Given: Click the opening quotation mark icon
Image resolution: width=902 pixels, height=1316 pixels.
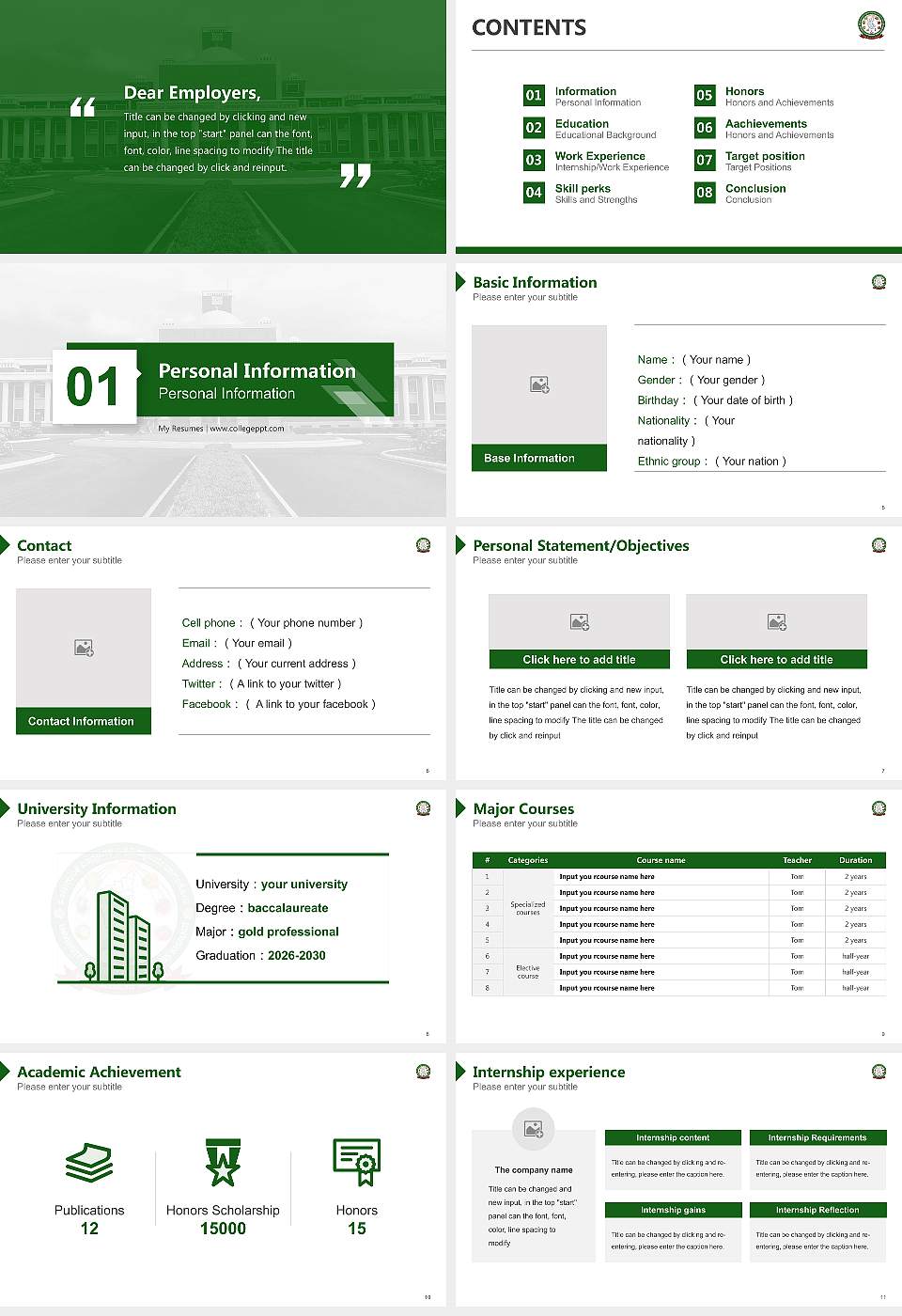Looking at the screenshot, I should point(83,107).
